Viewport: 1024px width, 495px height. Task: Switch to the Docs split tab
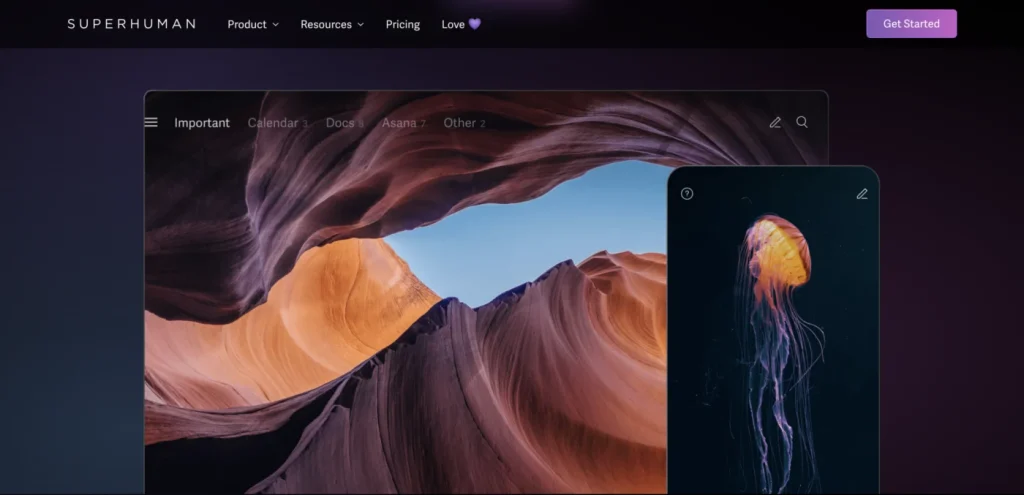345,123
